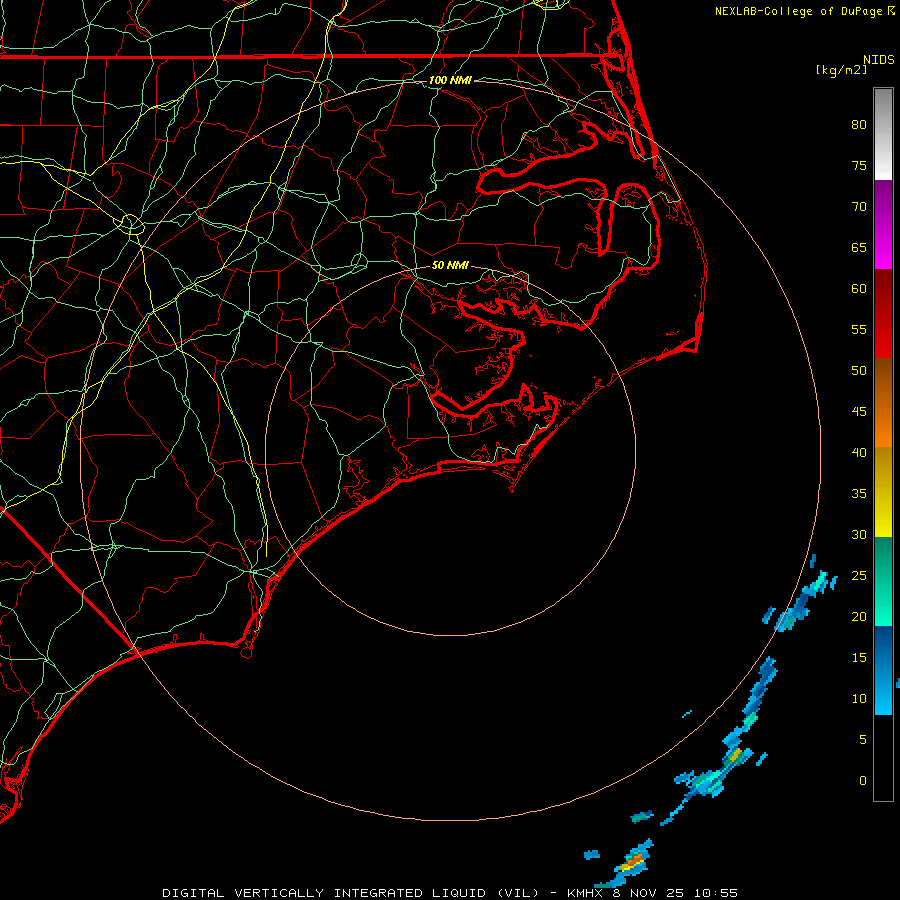Click the 8 NOV 25 date text
The width and height of the screenshot is (900, 900).
click(649, 893)
